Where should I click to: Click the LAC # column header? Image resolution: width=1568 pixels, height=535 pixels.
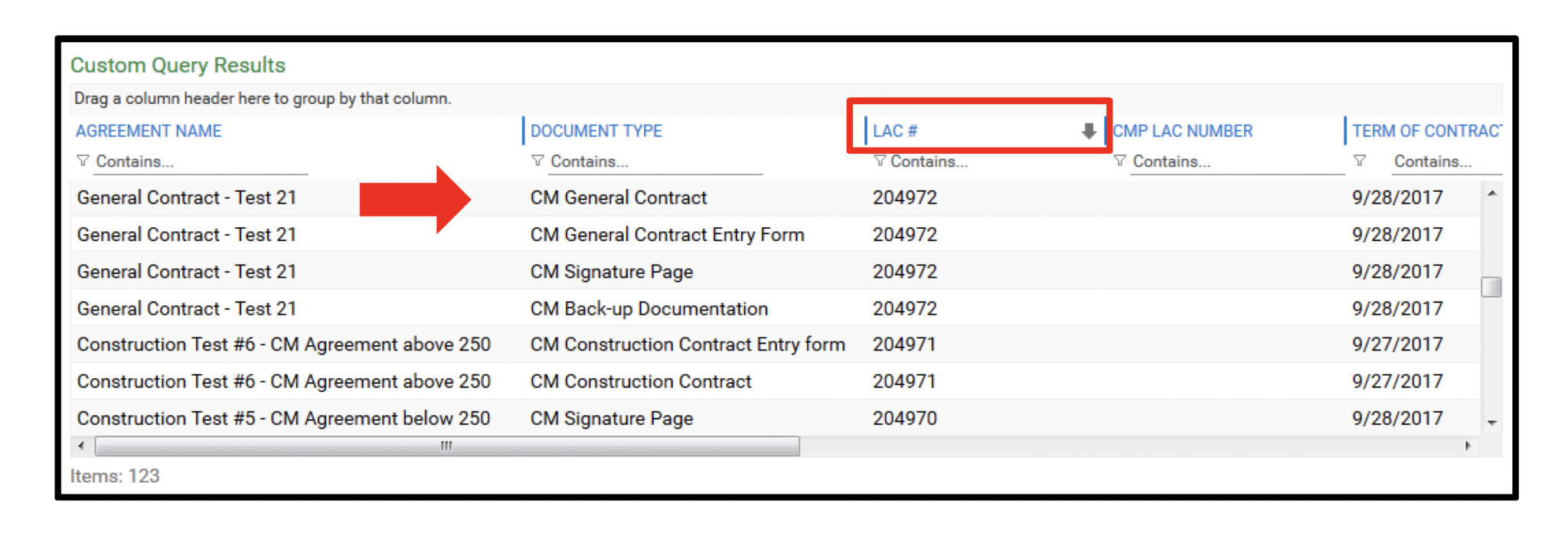[895, 131]
